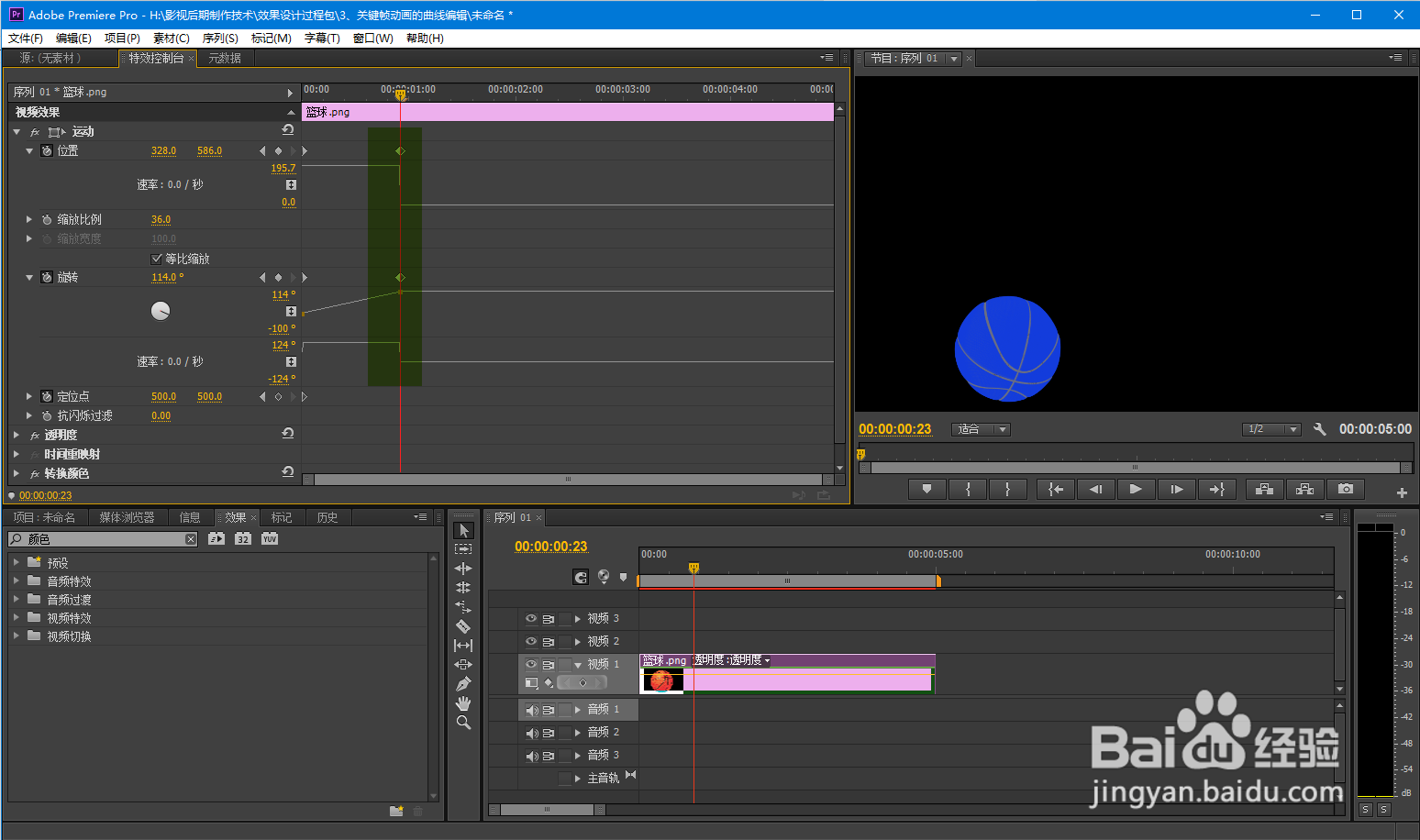Expand the 视频 3 track
Image resolution: width=1420 pixels, height=840 pixels.
click(x=578, y=618)
